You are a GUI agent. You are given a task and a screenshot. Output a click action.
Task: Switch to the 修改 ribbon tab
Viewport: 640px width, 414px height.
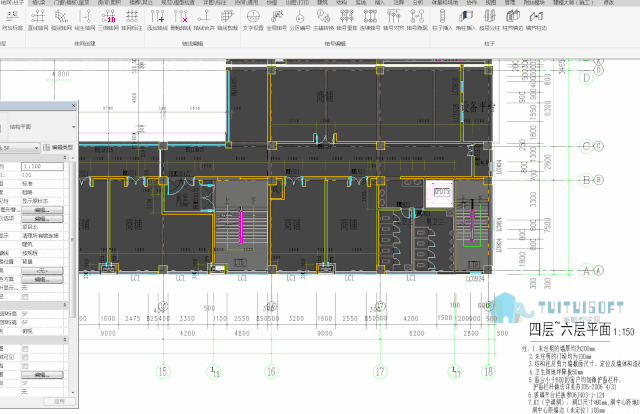609,2
